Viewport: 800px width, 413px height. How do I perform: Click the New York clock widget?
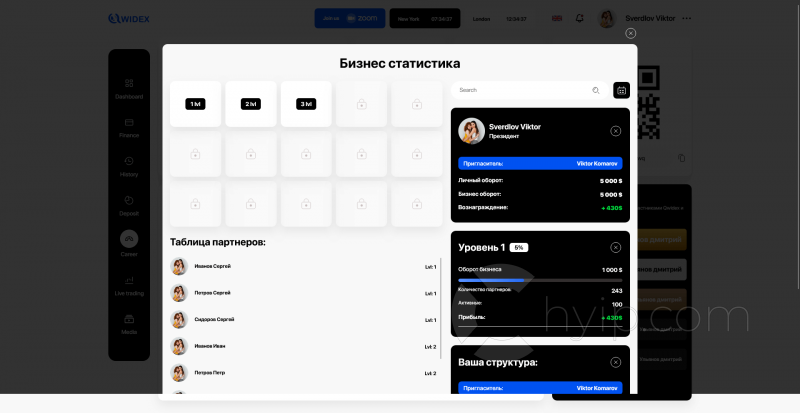coord(425,18)
